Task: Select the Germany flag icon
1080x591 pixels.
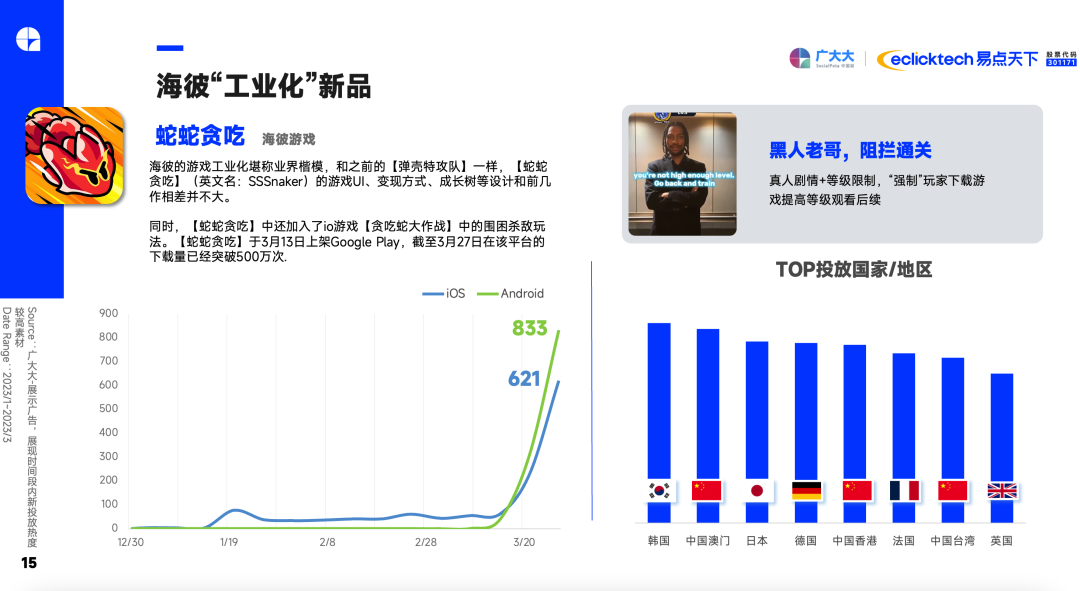Action: pos(806,490)
